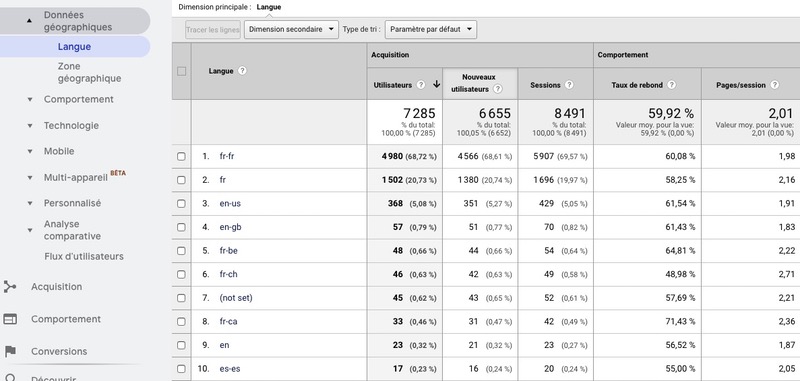Open the fr-fr language link
Image resolution: width=800 pixels, height=381 pixels.
227,157
